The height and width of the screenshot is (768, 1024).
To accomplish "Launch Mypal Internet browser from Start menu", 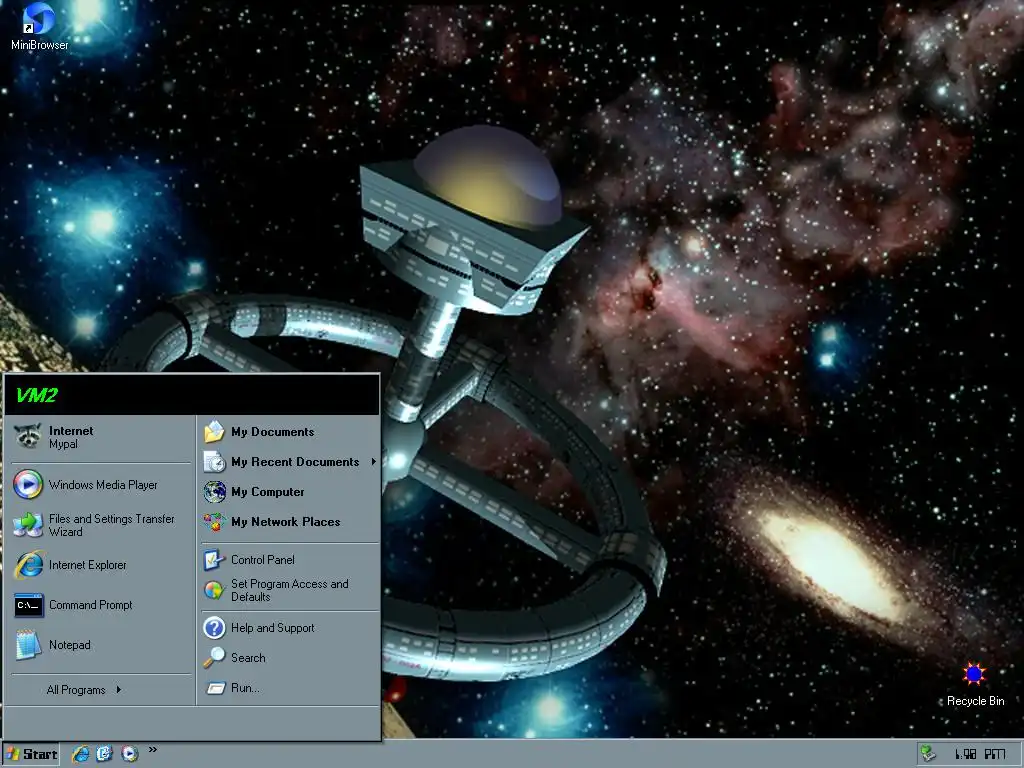I will tap(101, 437).
